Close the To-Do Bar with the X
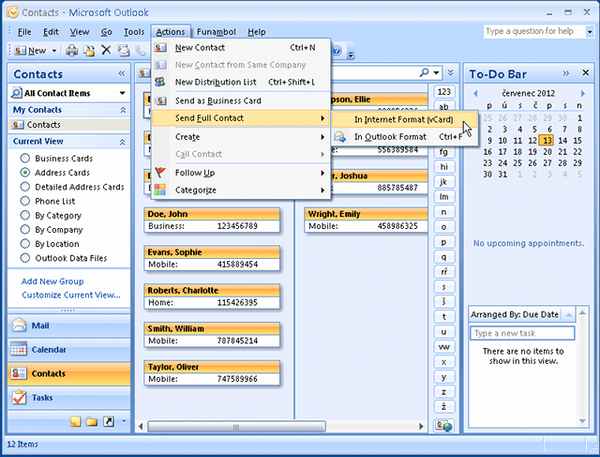The width and height of the screenshot is (600, 457). [x=588, y=73]
